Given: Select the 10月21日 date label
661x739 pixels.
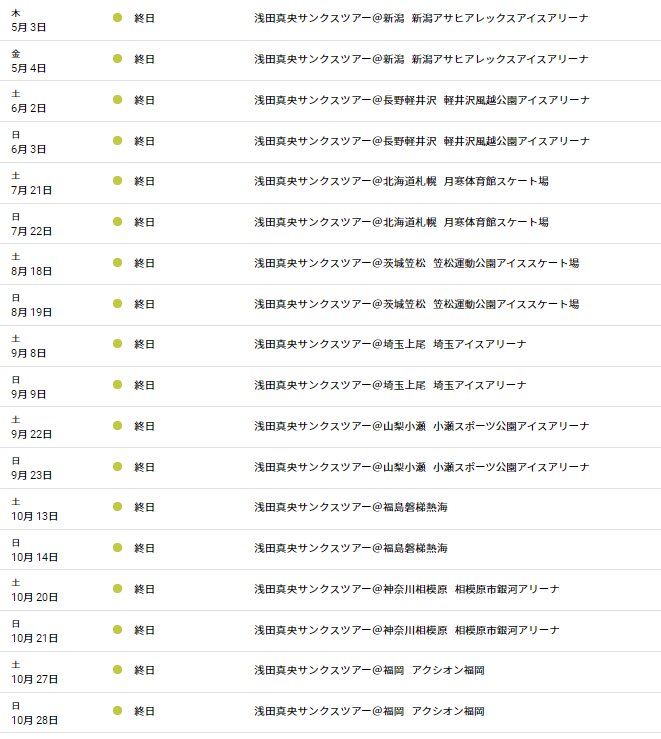Looking at the screenshot, I should pos(35,638).
